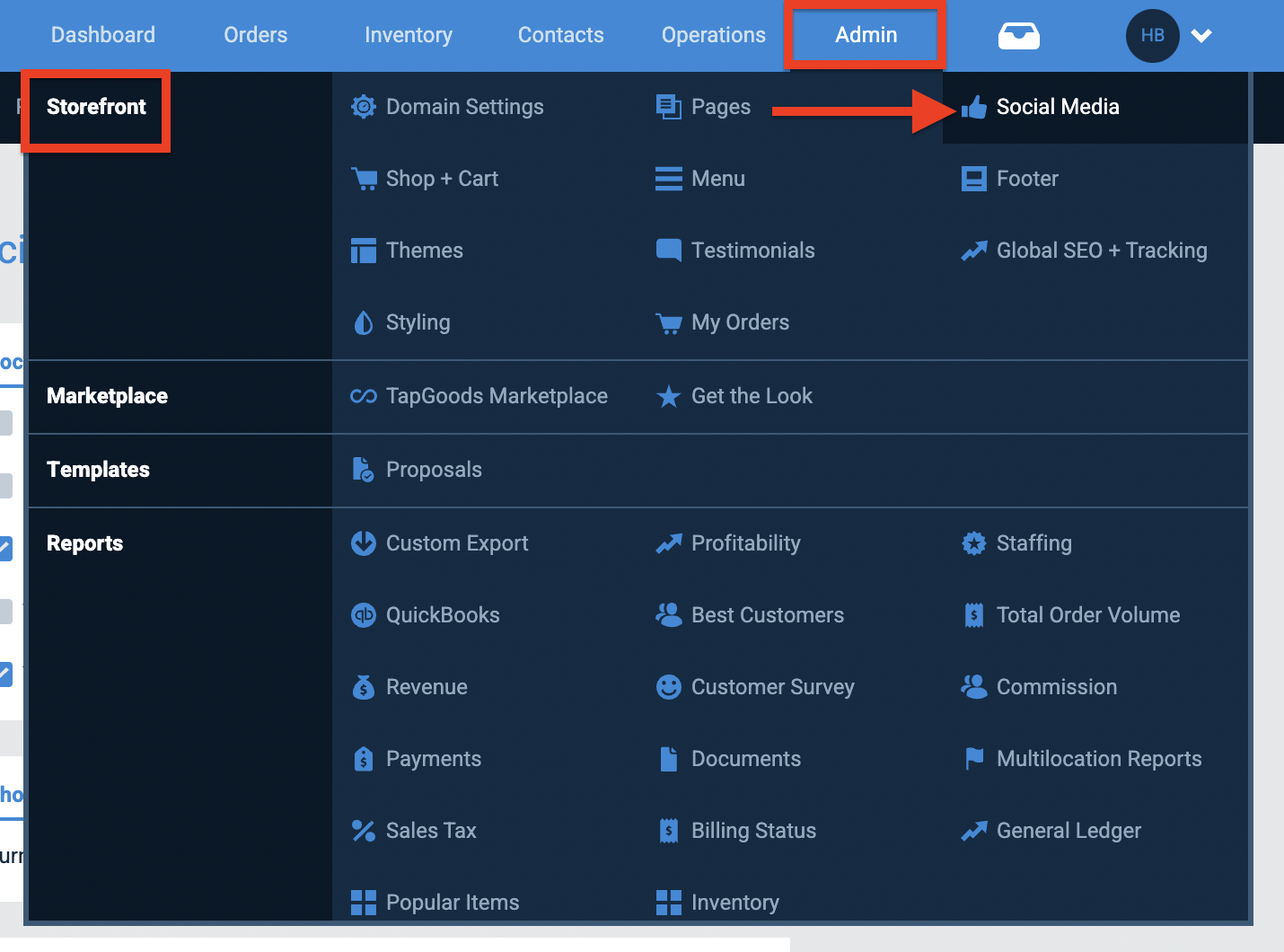The image size is (1284, 952).
Task: Click the Menu hamburger icon
Action: click(668, 179)
